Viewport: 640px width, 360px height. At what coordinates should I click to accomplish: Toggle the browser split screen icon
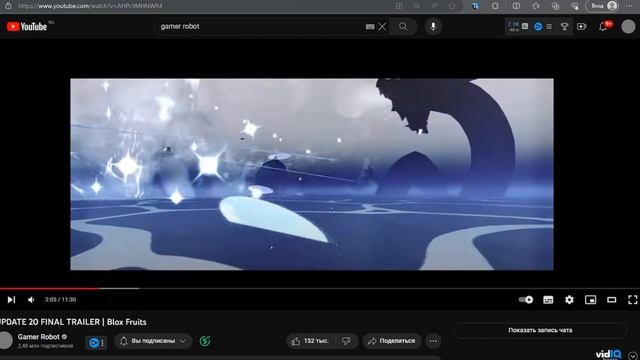point(516,6)
